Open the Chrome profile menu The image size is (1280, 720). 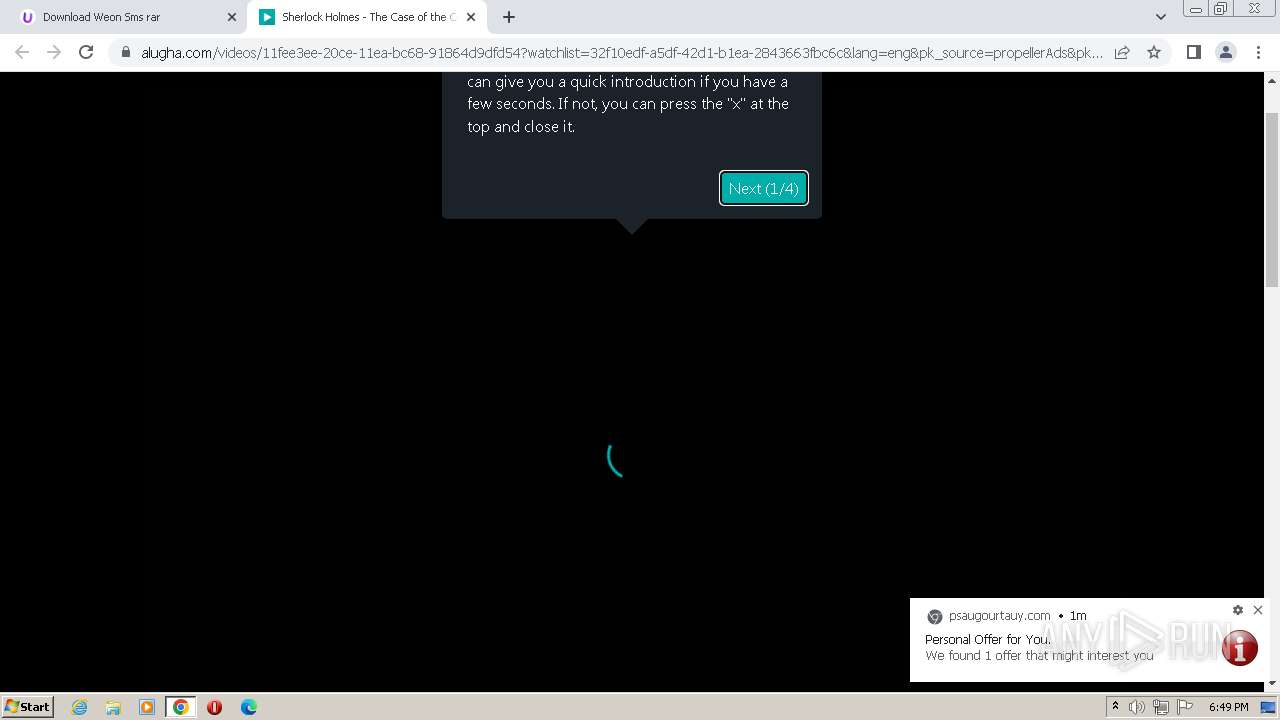click(1225, 52)
